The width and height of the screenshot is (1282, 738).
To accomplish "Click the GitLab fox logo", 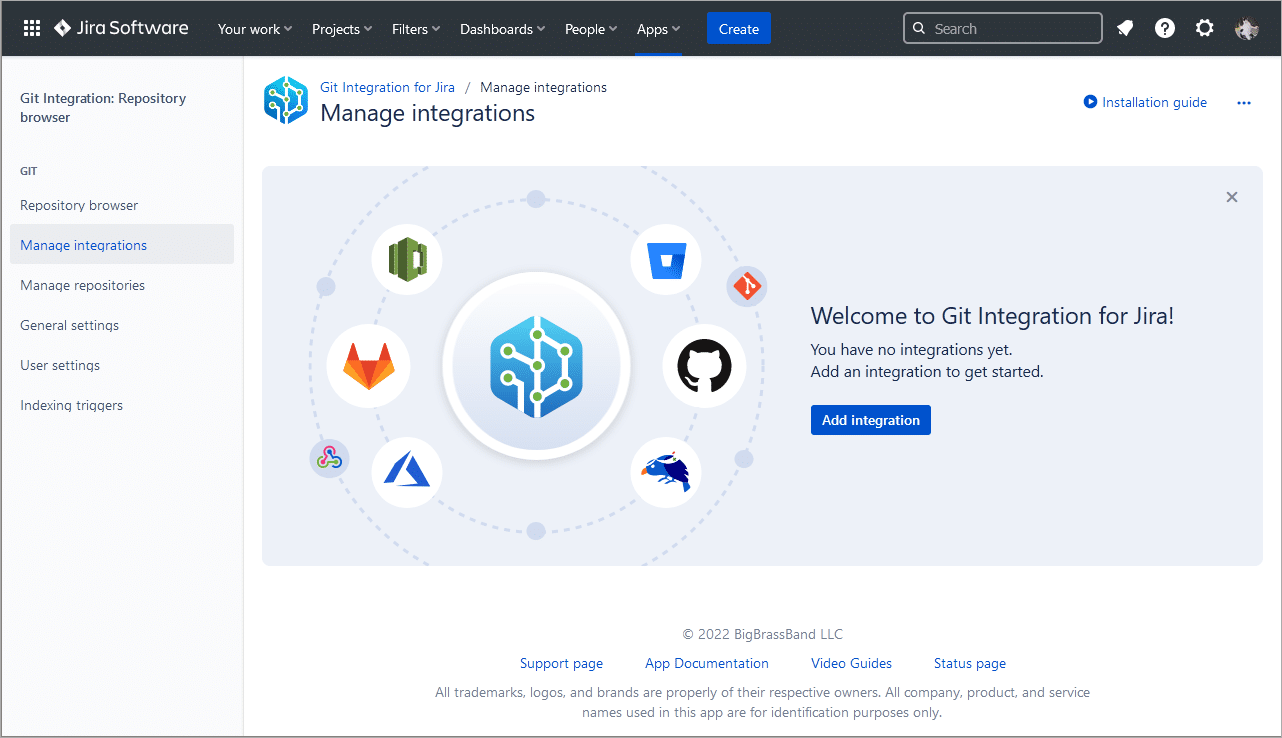I will click(x=369, y=366).
